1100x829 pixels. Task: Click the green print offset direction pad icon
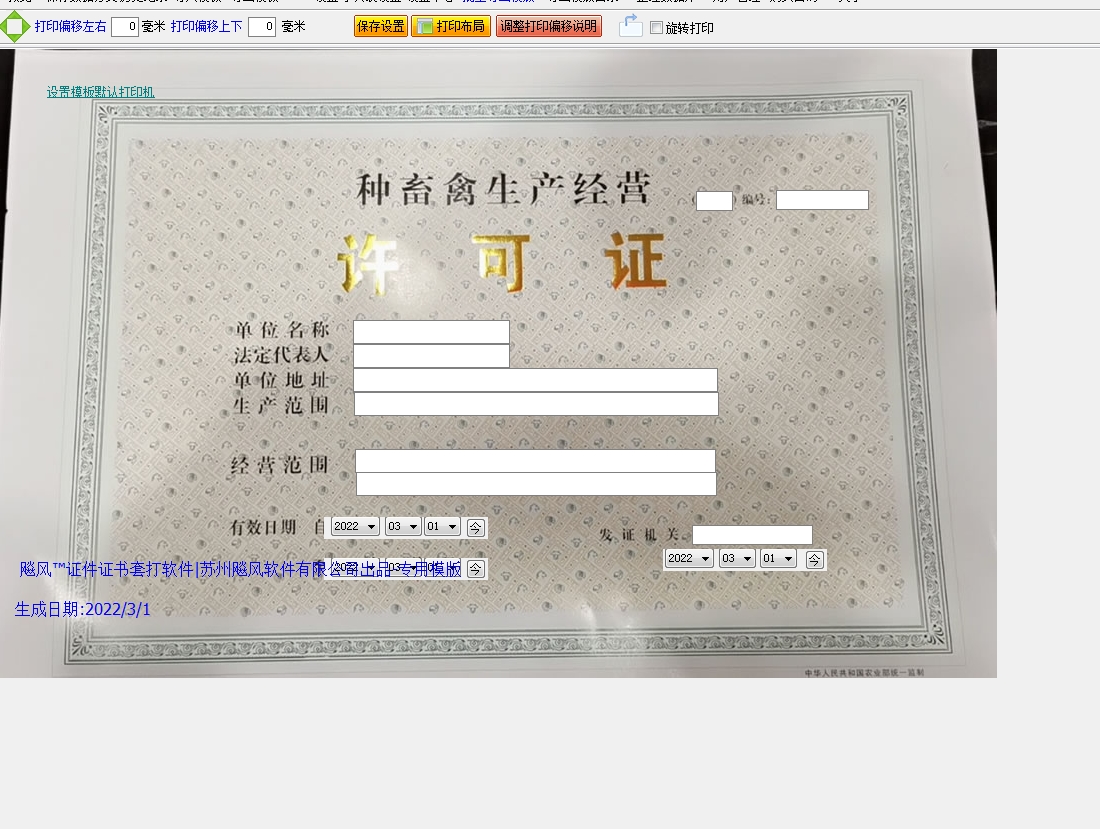[15, 27]
